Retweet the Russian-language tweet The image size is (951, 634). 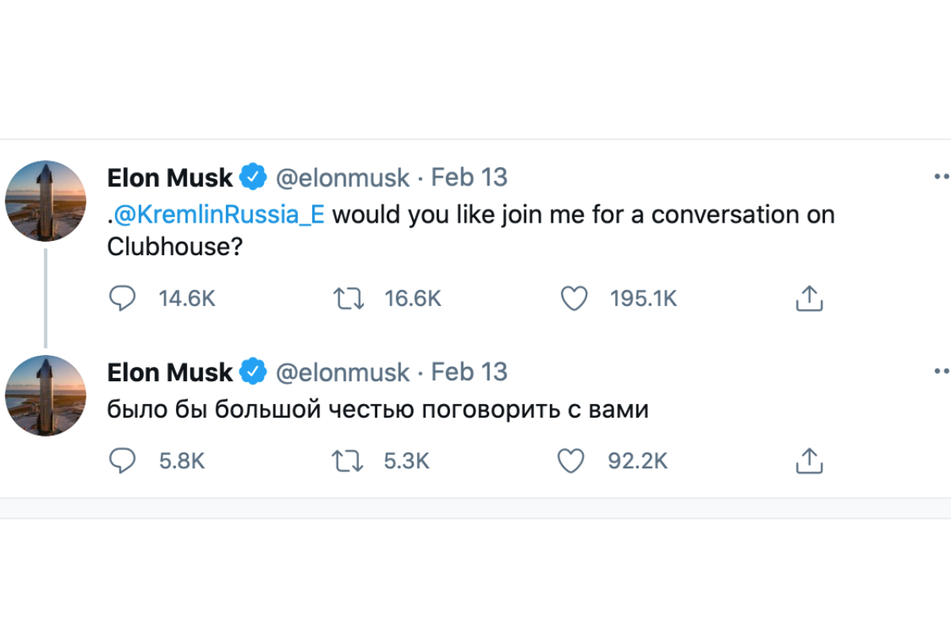point(348,461)
